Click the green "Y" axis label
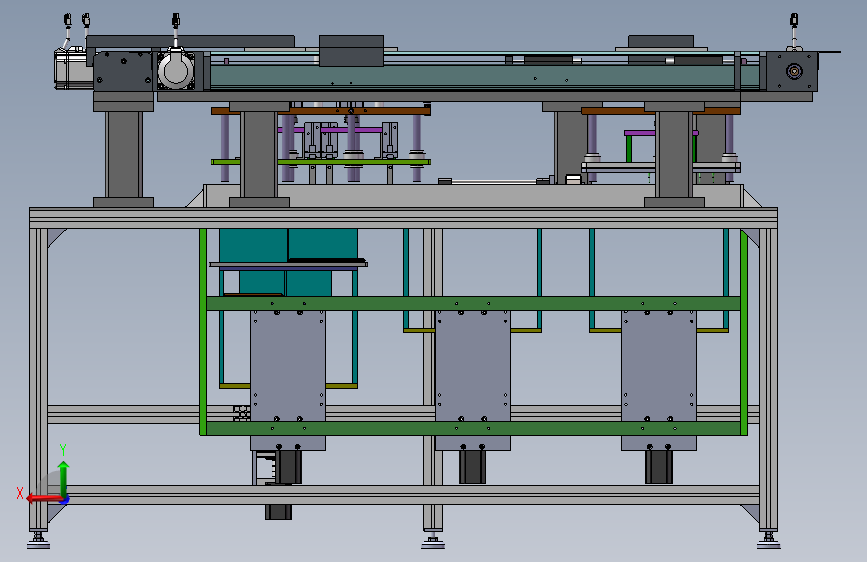Image resolution: width=867 pixels, height=562 pixels. 63,450
